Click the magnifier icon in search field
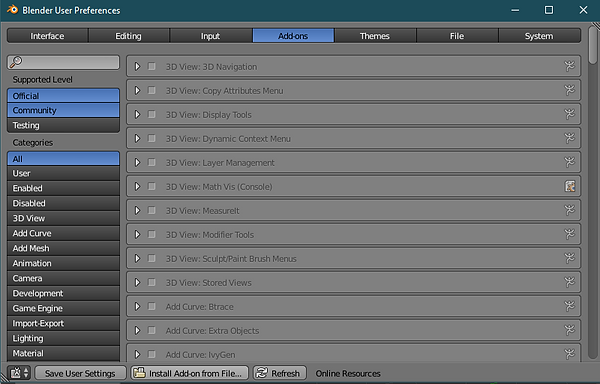The image size is (600, 384). [x=16, y=62]
